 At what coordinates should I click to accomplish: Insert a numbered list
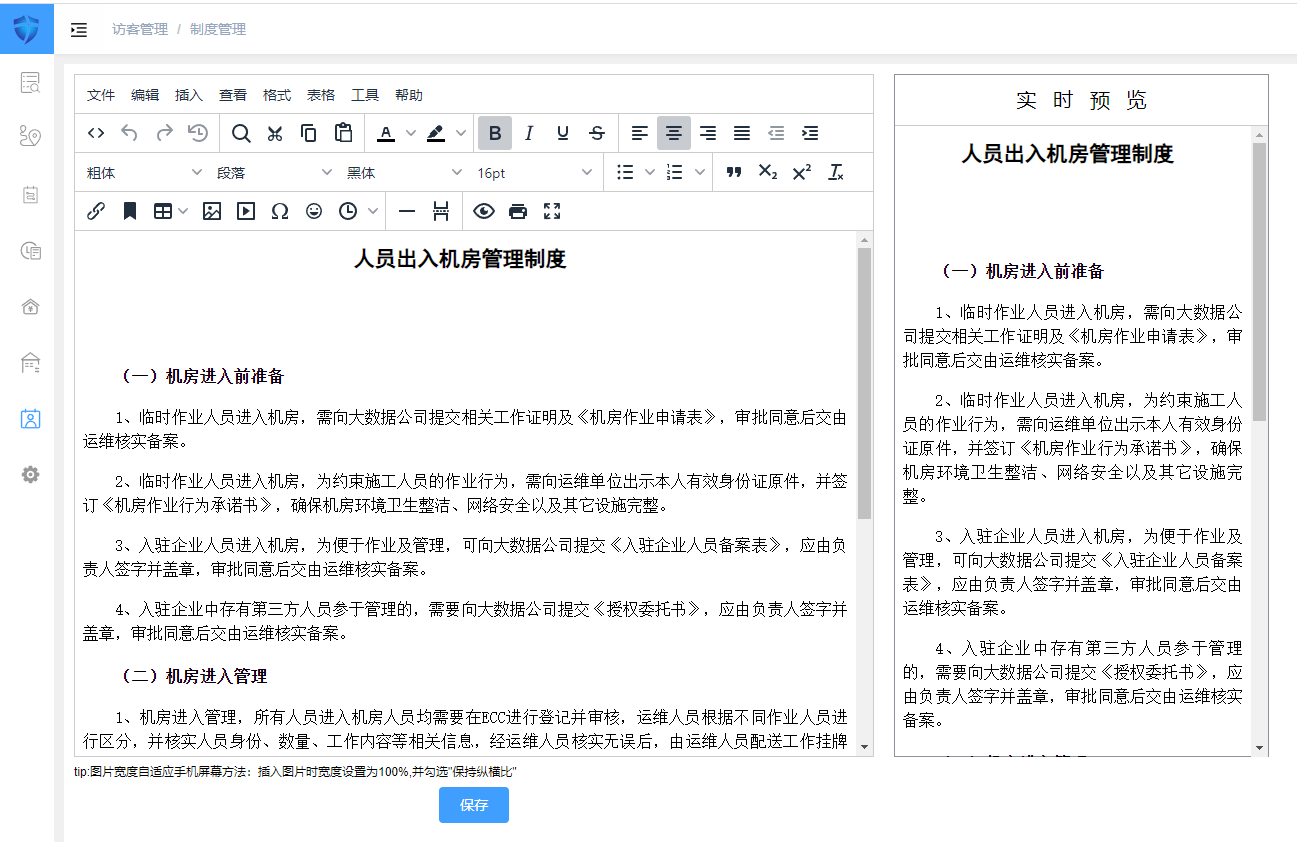coord(675,173)
